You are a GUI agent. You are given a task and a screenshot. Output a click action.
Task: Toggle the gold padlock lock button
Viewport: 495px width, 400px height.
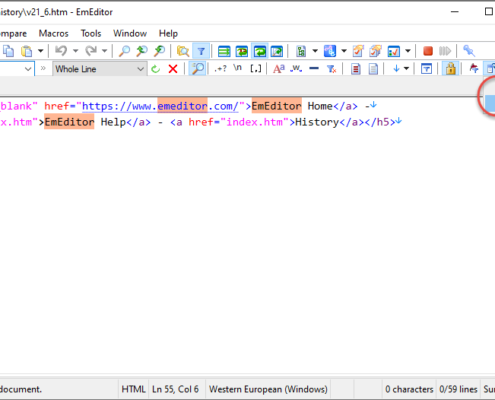[450, 69]
